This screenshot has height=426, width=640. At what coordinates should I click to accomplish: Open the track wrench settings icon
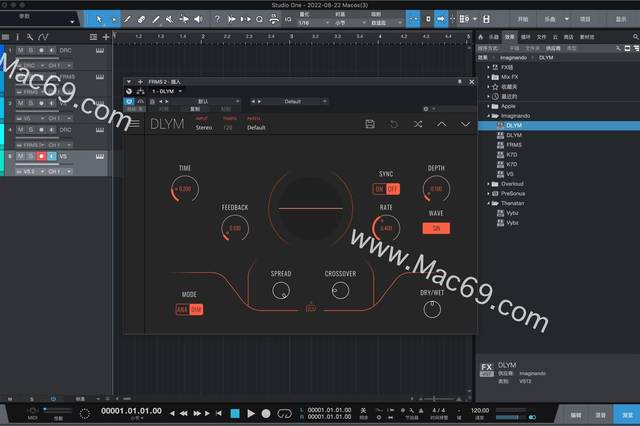coord(30,37)
